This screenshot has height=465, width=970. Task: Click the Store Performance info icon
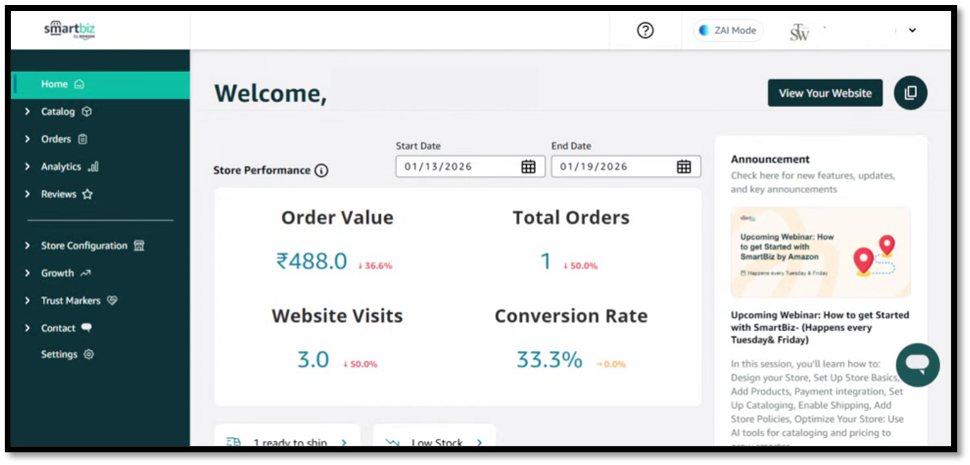tap(321, 171)
